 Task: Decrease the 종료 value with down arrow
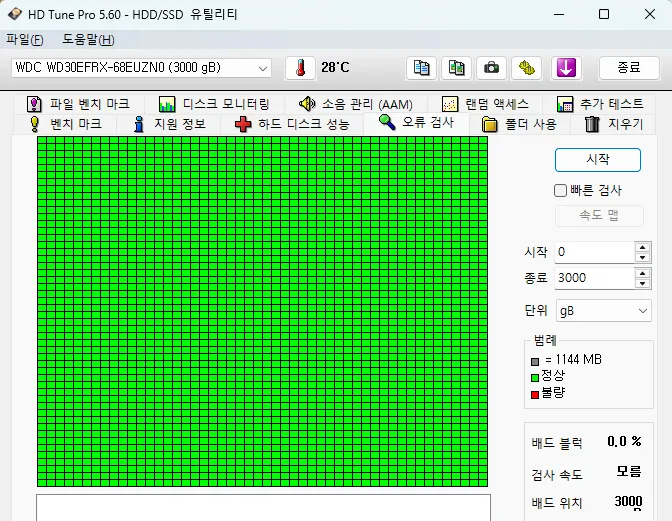tap(642, 284)
